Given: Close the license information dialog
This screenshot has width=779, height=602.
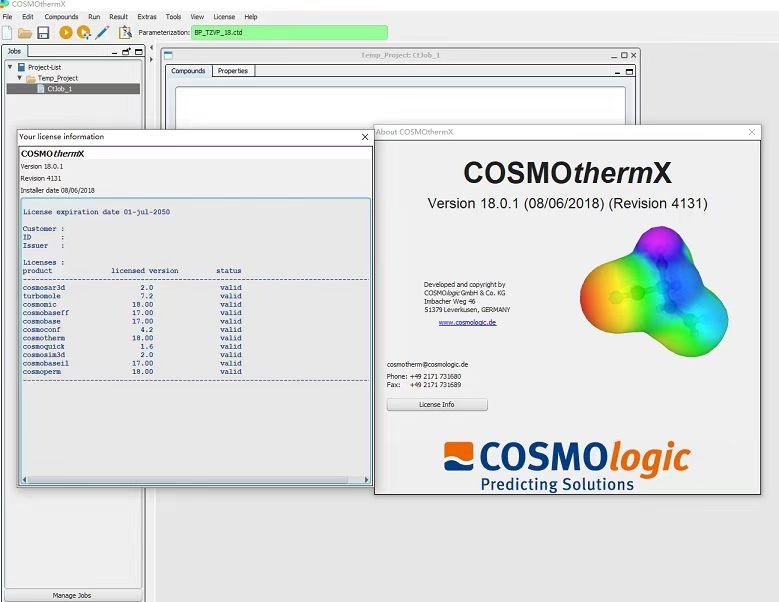Looking at the screenshot, I should (x=365, y=137).
